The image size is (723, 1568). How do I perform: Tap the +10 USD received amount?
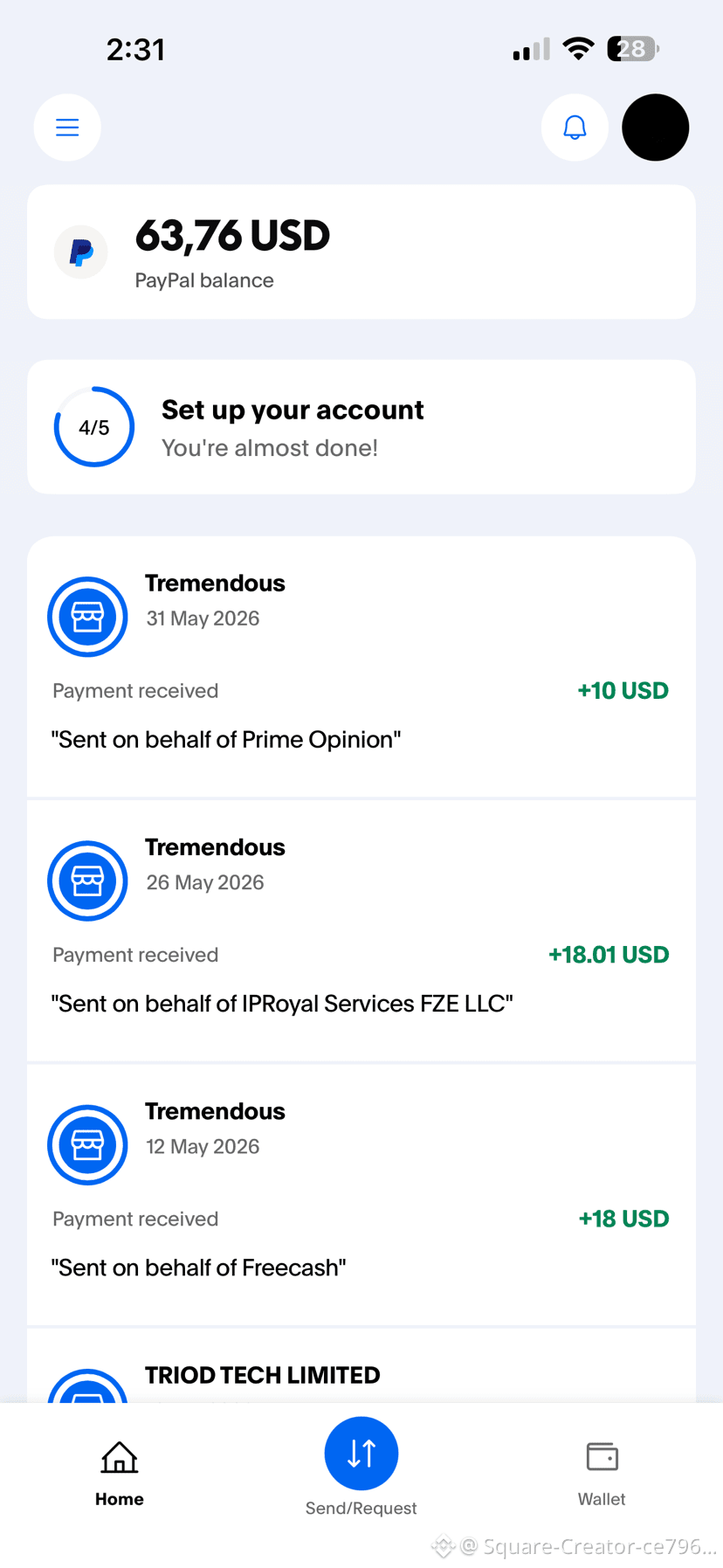(623, 691)
